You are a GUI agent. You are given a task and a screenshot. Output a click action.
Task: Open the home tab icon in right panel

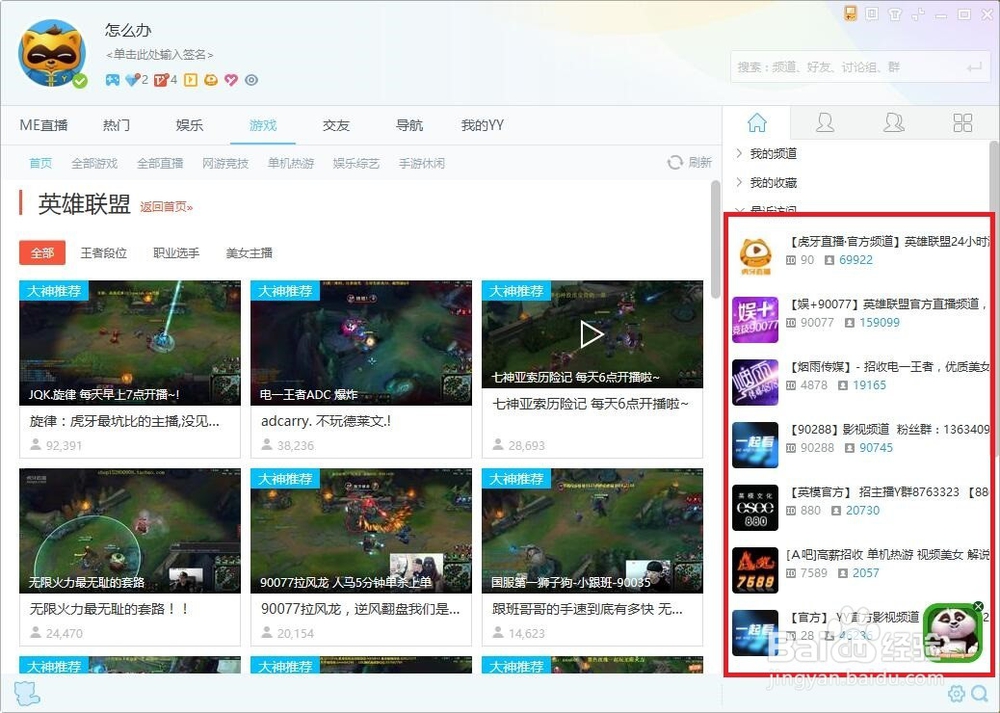pos(757,122)
